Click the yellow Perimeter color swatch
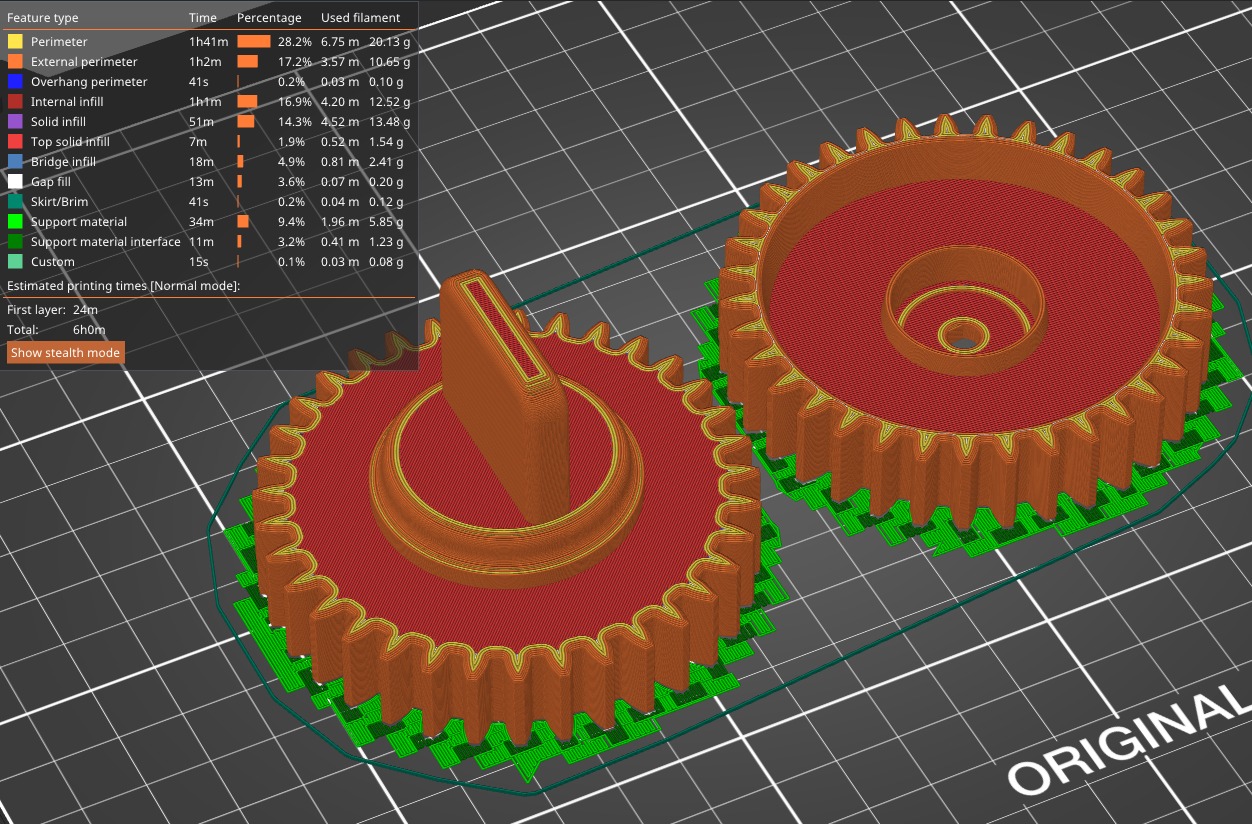The image size is (1252, 824). [x=15, y=42]
